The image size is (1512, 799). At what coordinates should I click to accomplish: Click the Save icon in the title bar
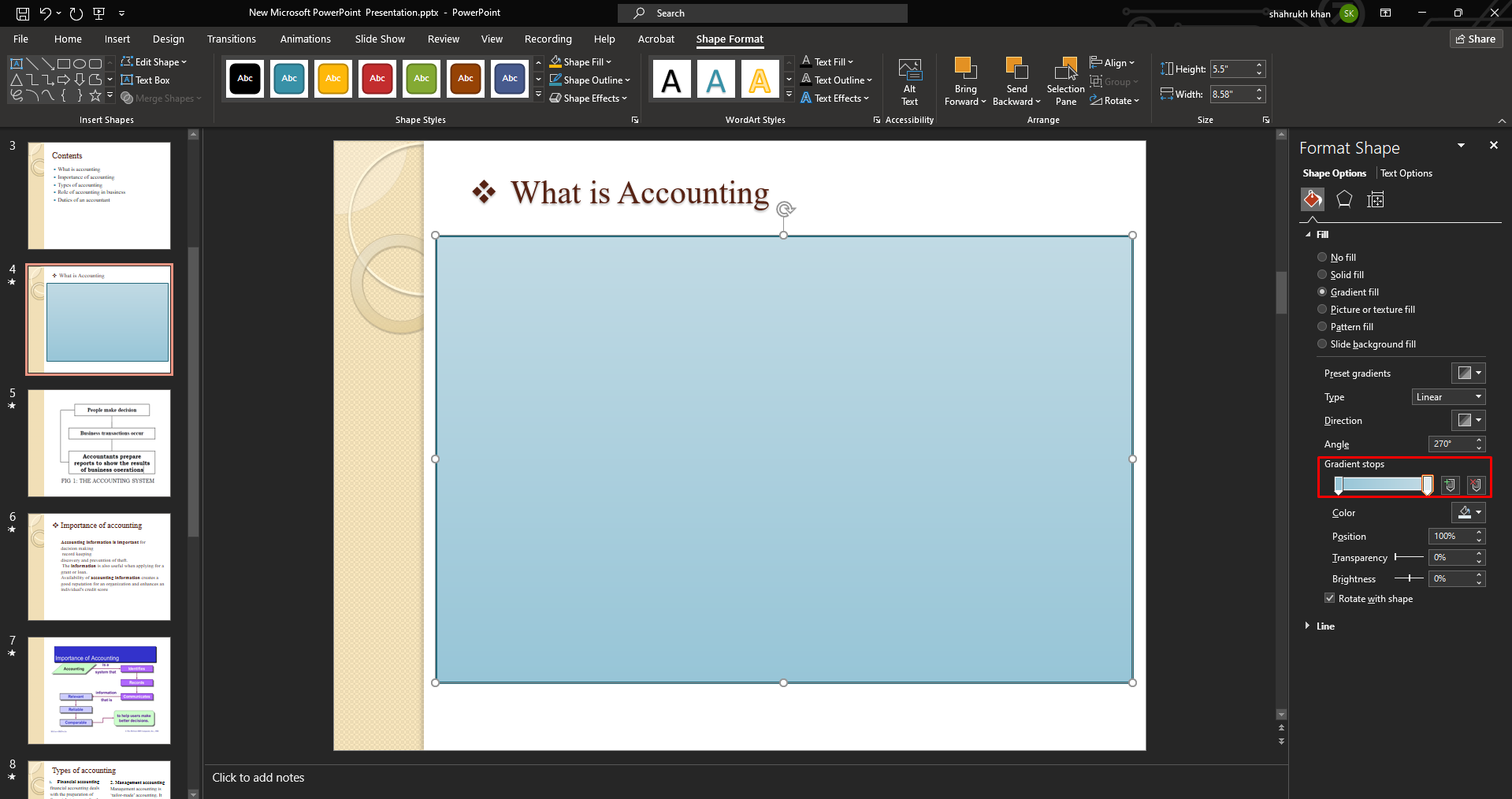[x=23, y=13]
